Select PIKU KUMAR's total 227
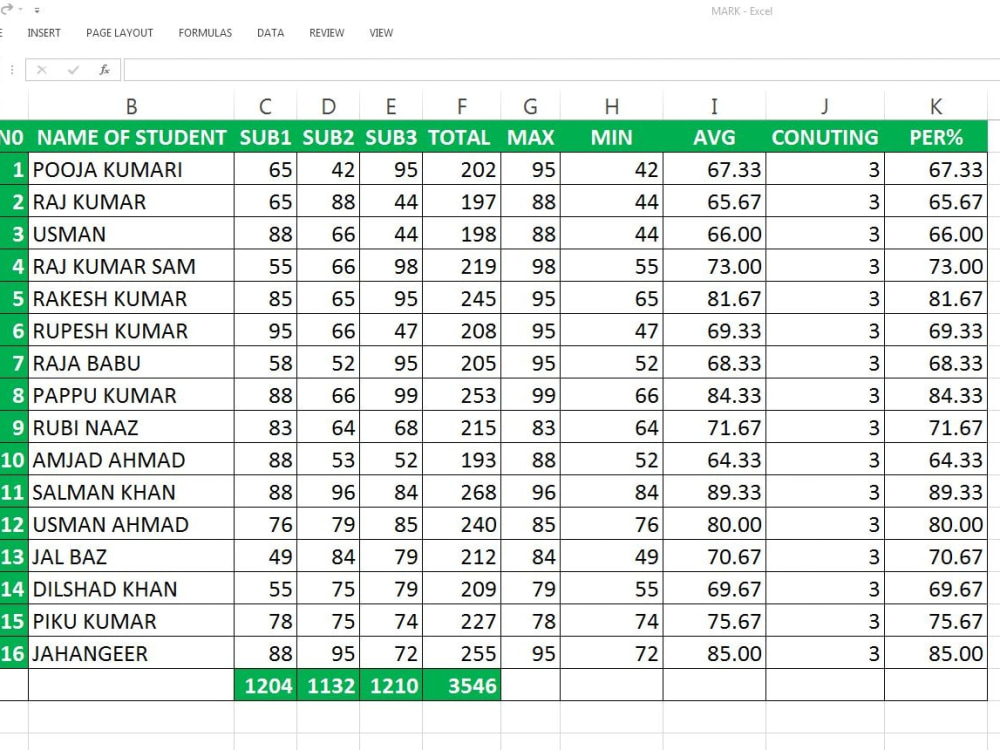1000x750 pixels. pyautogui.click(x=462, y=621)
